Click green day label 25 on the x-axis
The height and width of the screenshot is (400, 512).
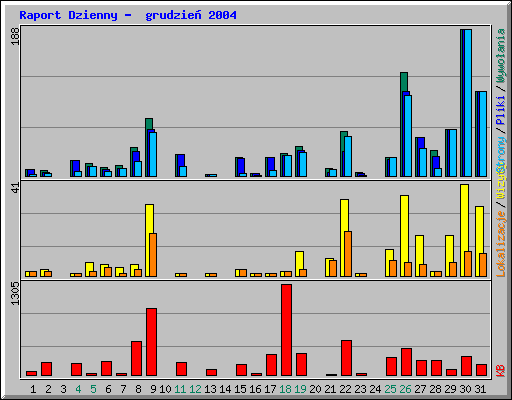(390, 389)
